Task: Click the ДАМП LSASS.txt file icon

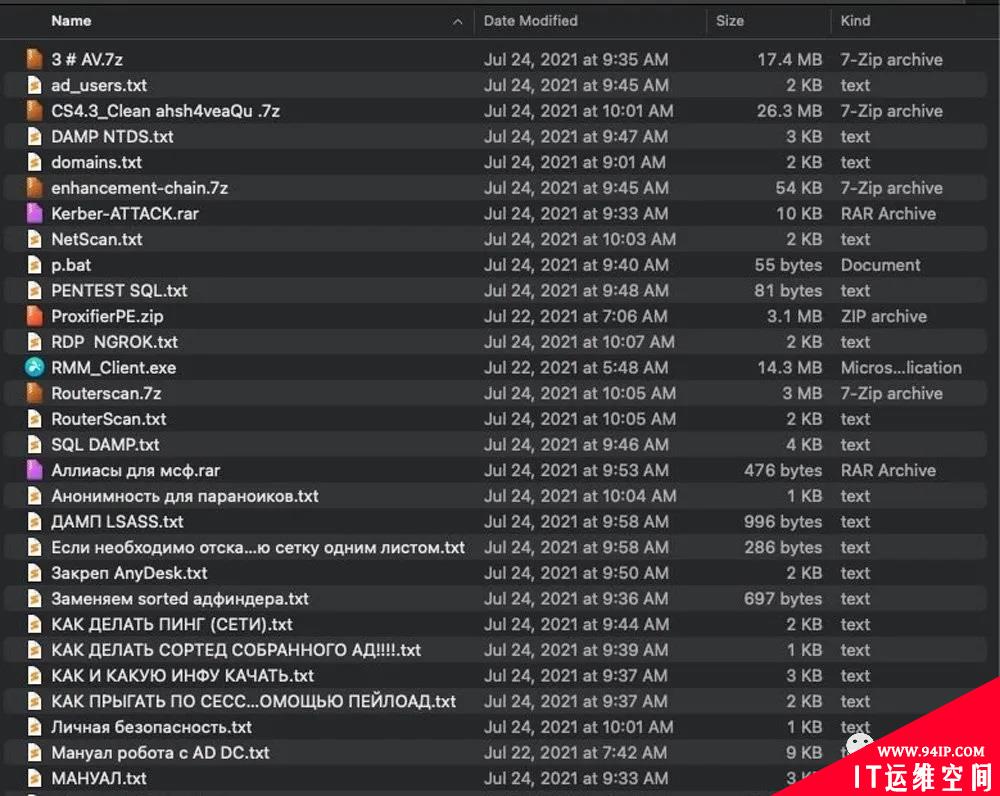Action: (x=34, y=522)
